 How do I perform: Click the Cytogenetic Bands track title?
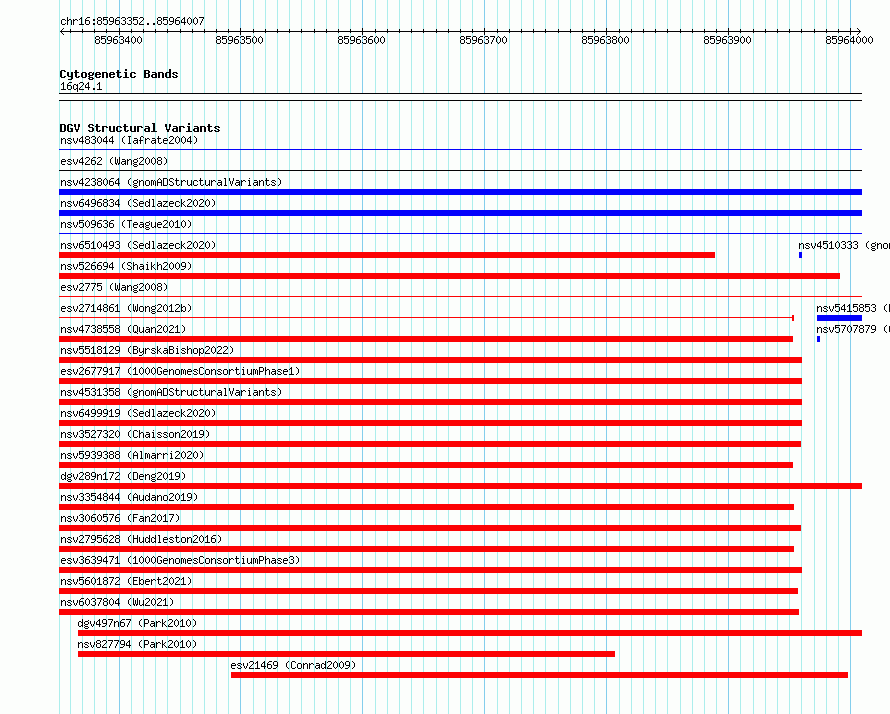pos(119,74)
